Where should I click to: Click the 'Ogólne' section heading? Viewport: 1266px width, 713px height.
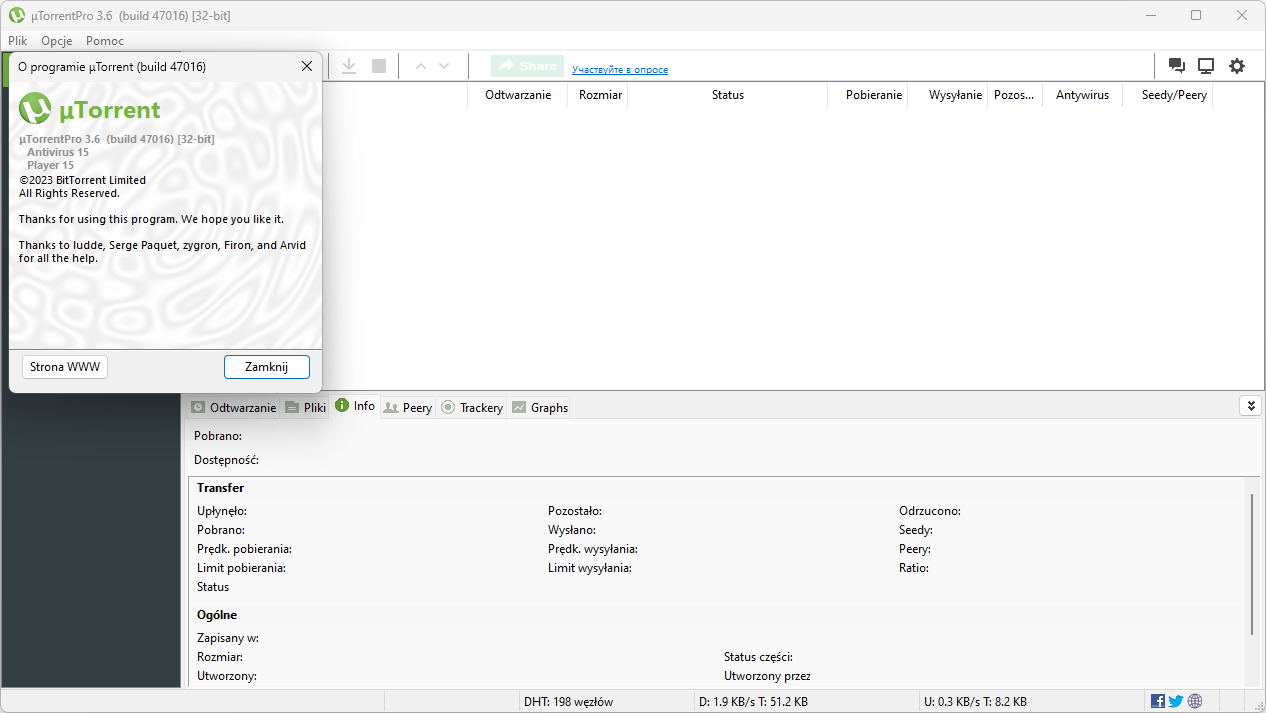coord(217,615)
